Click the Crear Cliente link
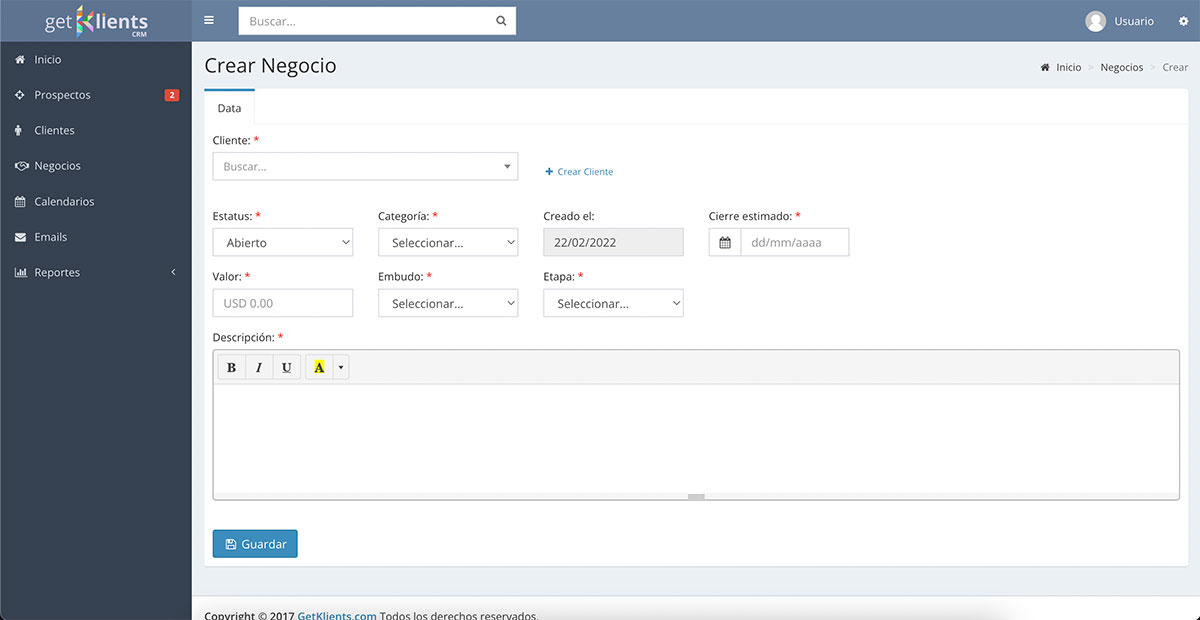The image size is (1200, 620). click(579, 172)
